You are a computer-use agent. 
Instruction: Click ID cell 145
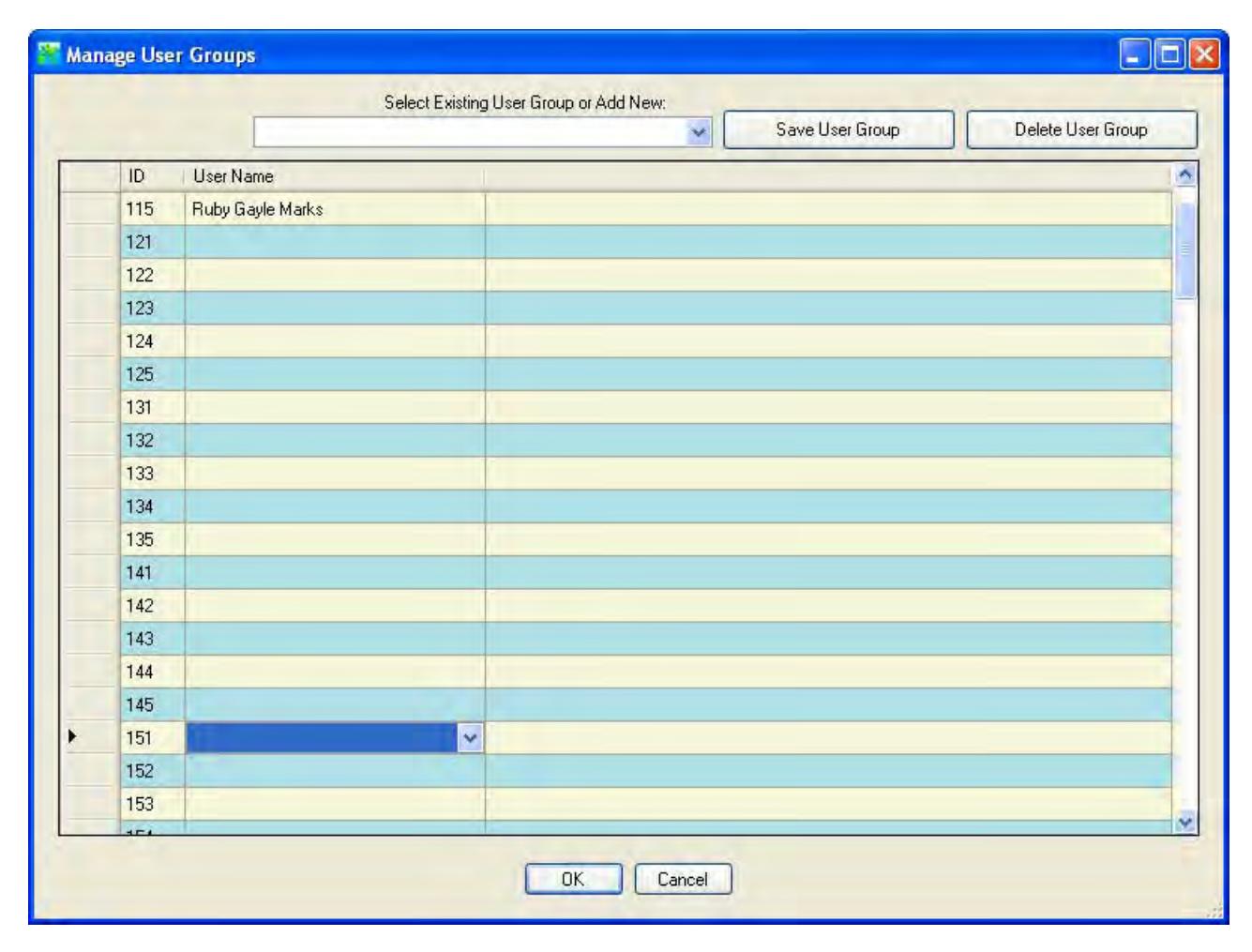[153, 705]
